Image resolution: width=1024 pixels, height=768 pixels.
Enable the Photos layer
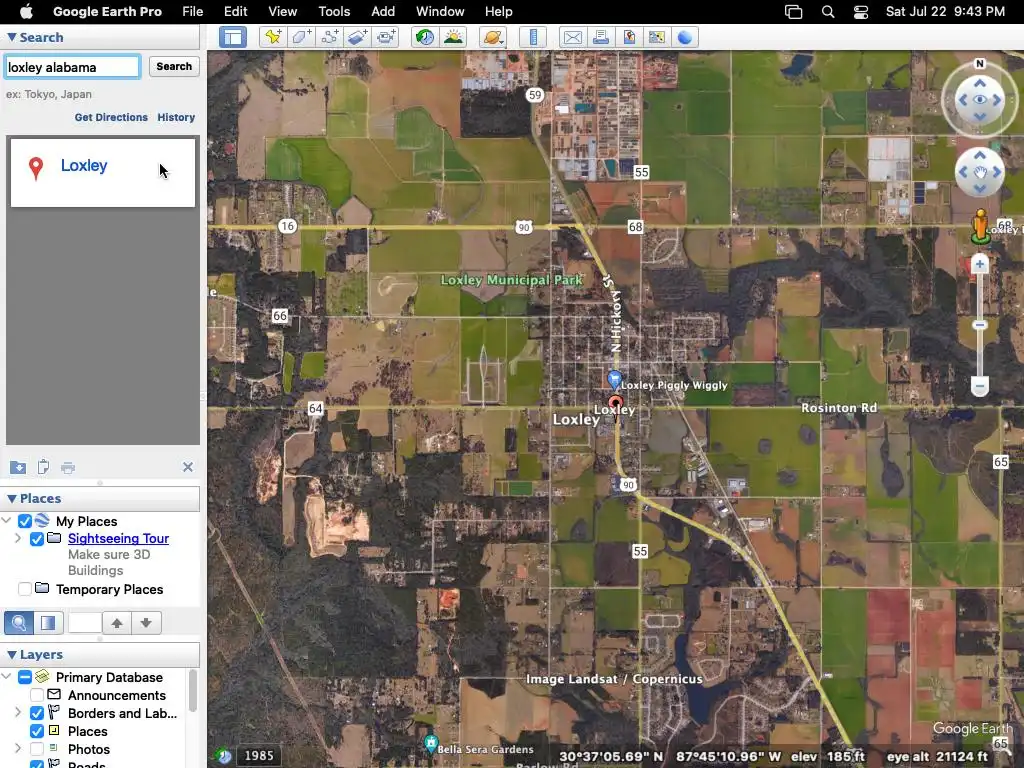point(37,749)
